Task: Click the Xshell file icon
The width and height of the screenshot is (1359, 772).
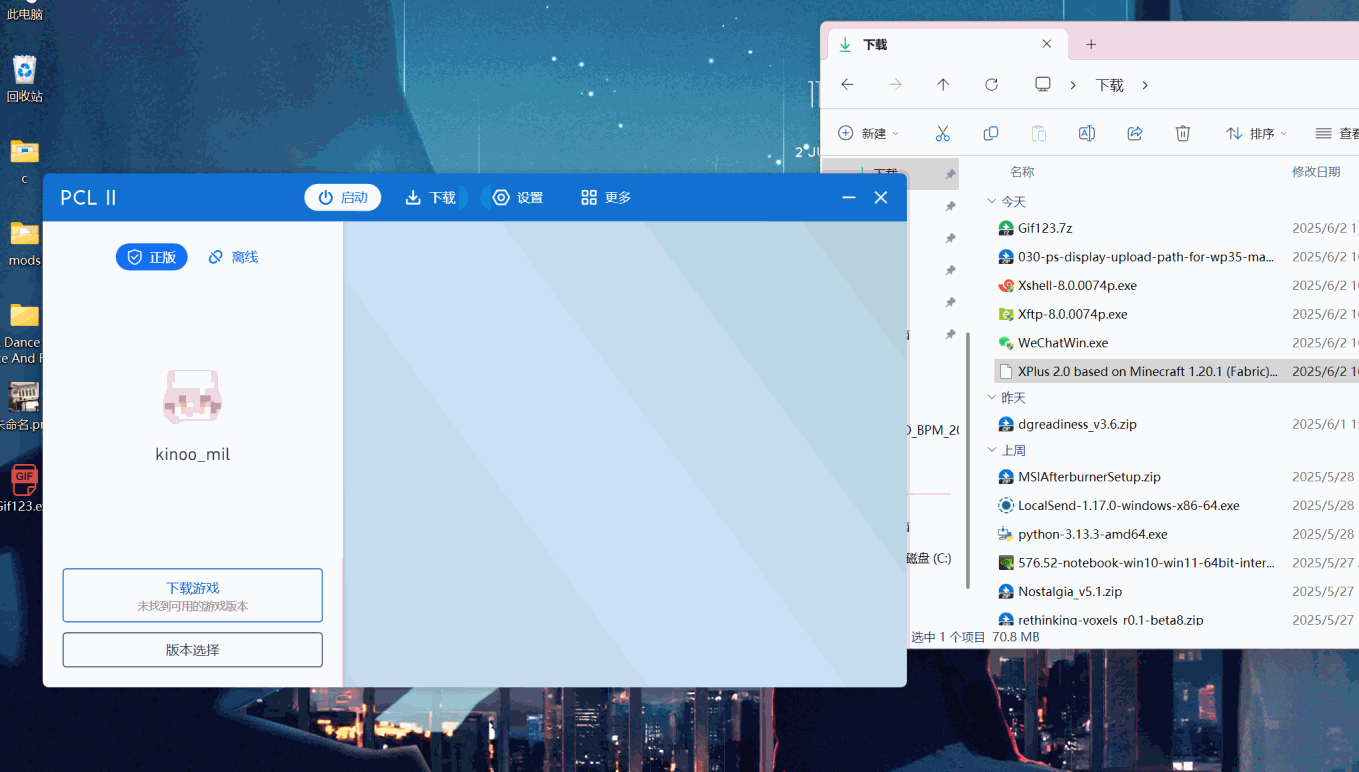Action: (x=1006, y=285)
